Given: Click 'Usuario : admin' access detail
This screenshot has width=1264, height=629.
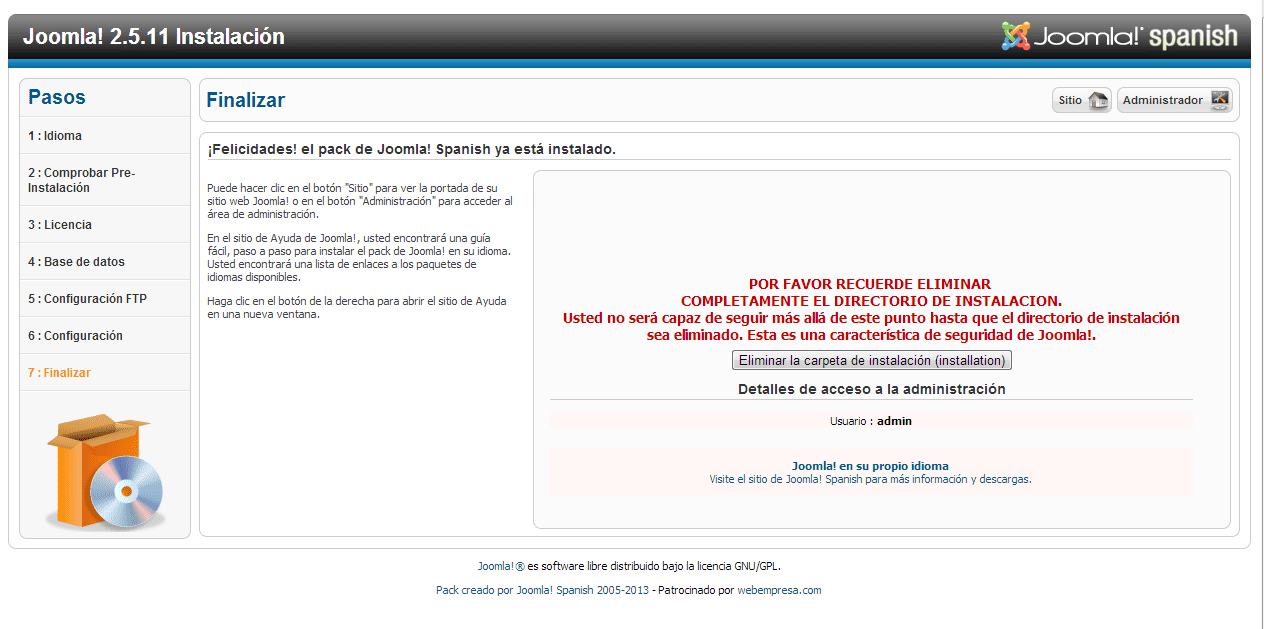Looking at the screenshot, I should coord(871,421).
